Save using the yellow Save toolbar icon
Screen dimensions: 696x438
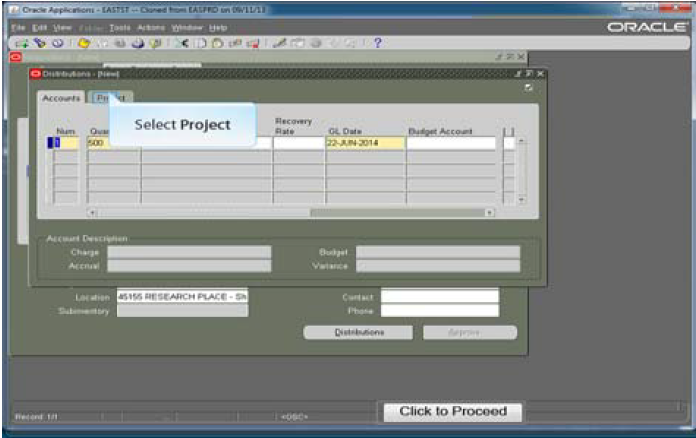click(84, 43)
